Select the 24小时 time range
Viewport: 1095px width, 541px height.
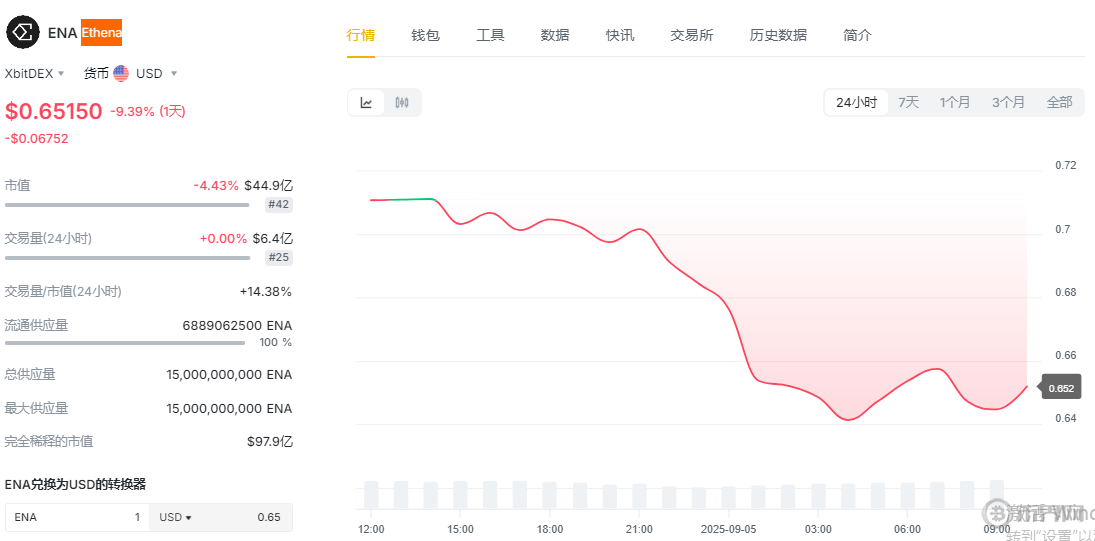click(856, 103)
